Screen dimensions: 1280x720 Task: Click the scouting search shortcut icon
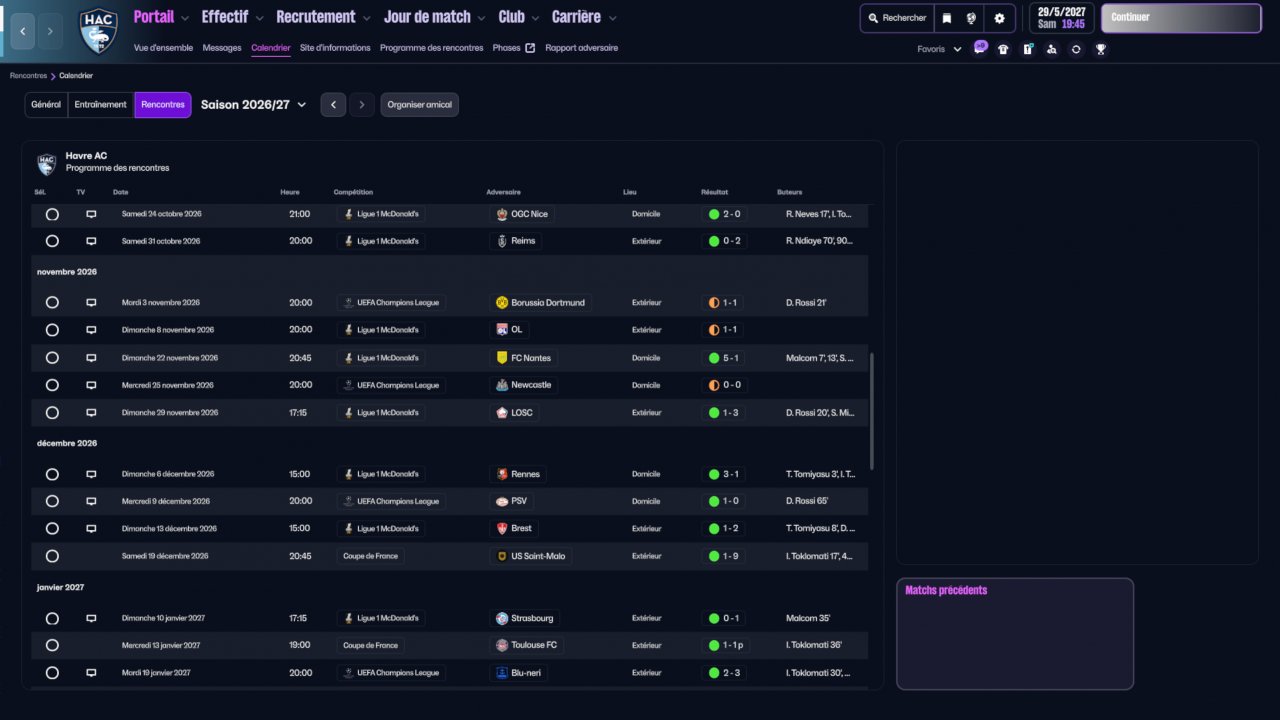coord(1052,49)
